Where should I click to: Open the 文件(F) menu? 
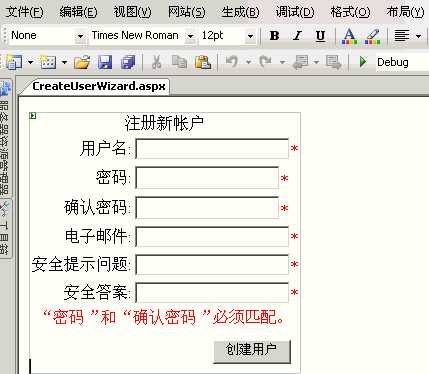point(25,12)
